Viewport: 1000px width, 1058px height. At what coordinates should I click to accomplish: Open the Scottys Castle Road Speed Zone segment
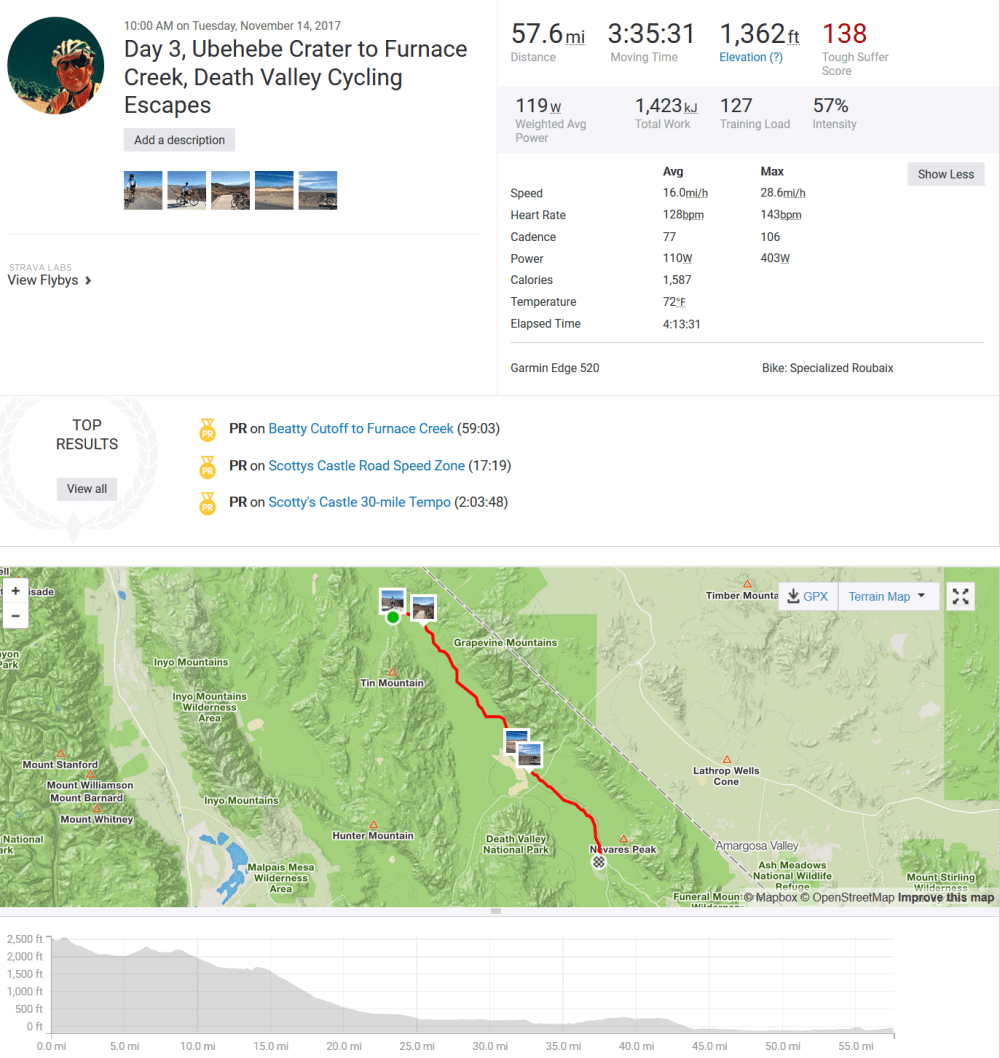[x=364, y=466]
